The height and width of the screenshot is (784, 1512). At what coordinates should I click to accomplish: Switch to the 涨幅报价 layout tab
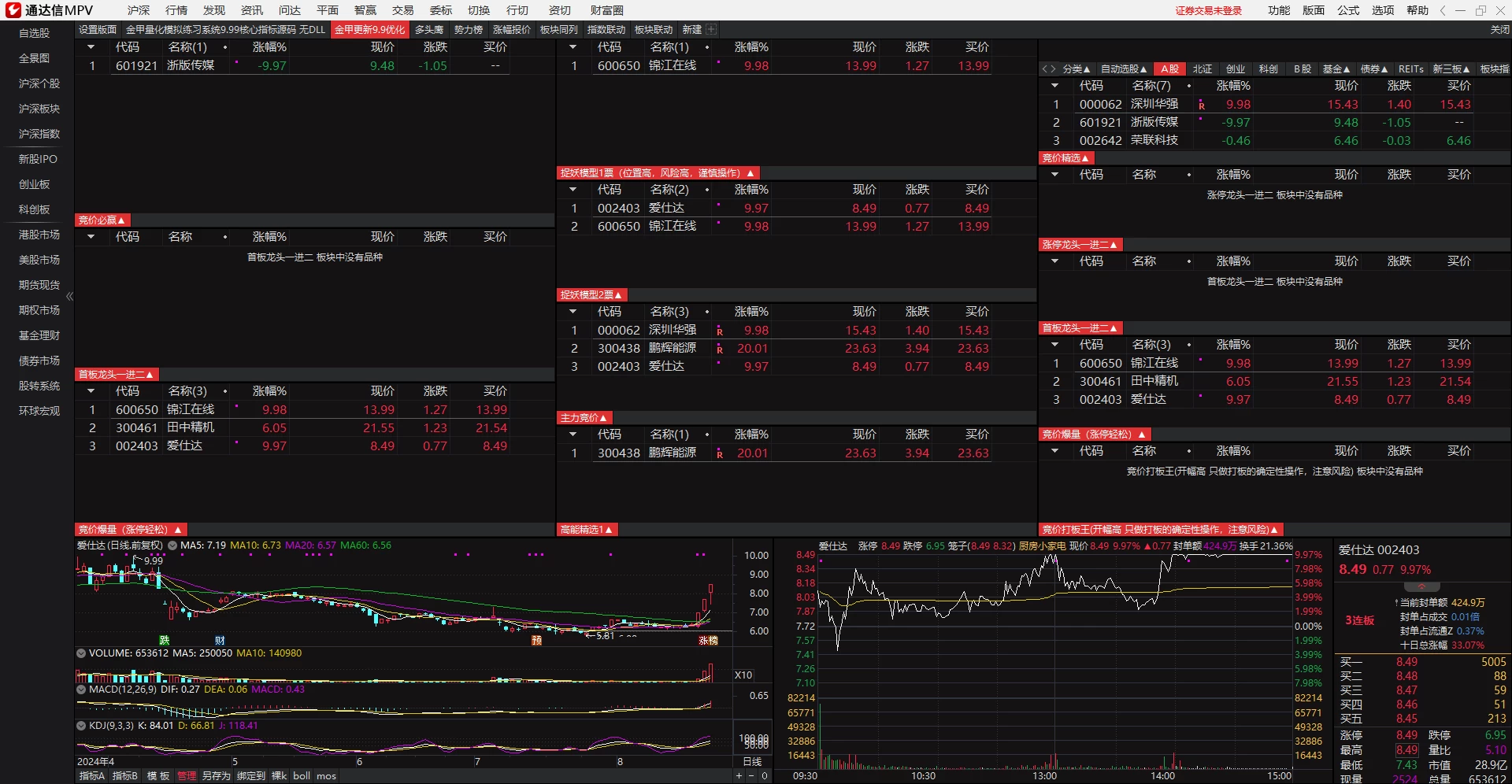coord(512,30)
